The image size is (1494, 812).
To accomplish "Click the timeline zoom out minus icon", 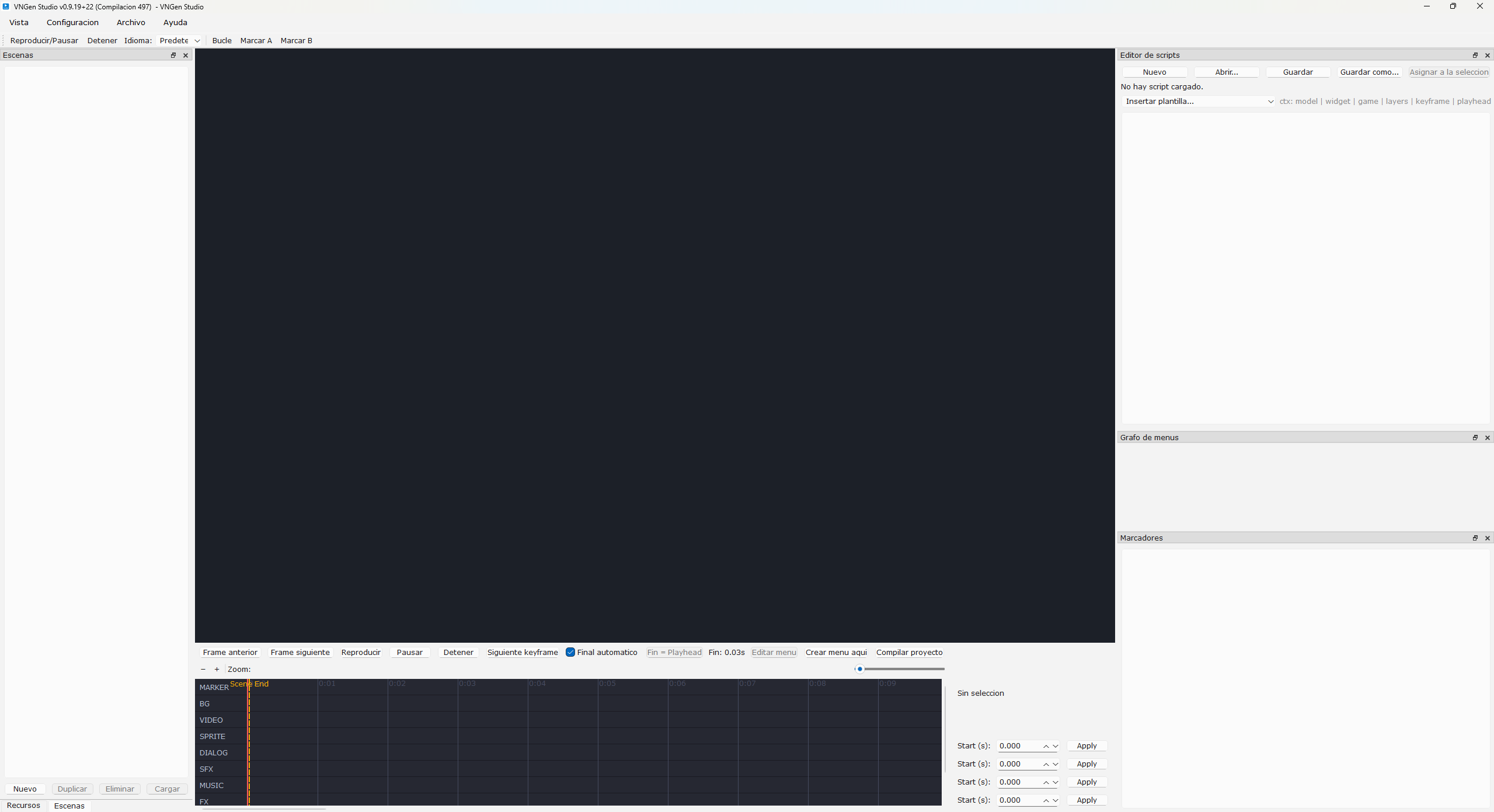I will click(x=203, y=670).
